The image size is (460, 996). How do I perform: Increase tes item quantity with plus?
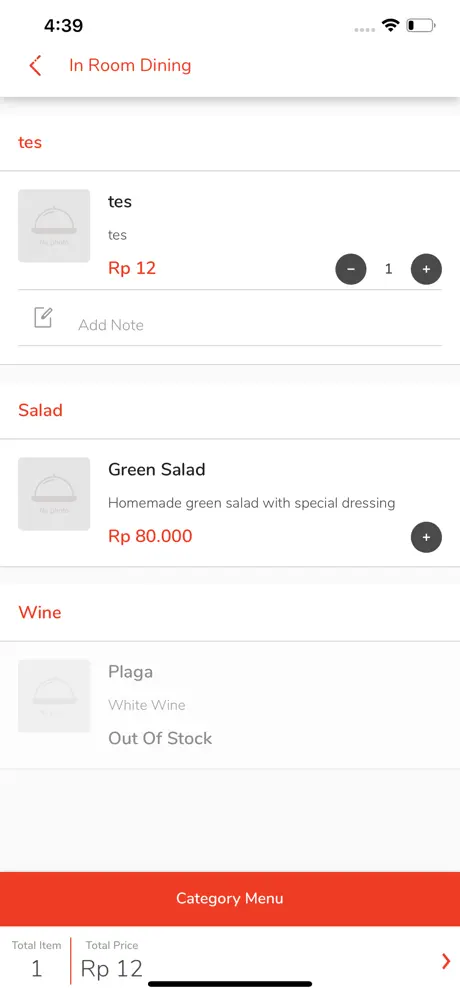point(426,269)
